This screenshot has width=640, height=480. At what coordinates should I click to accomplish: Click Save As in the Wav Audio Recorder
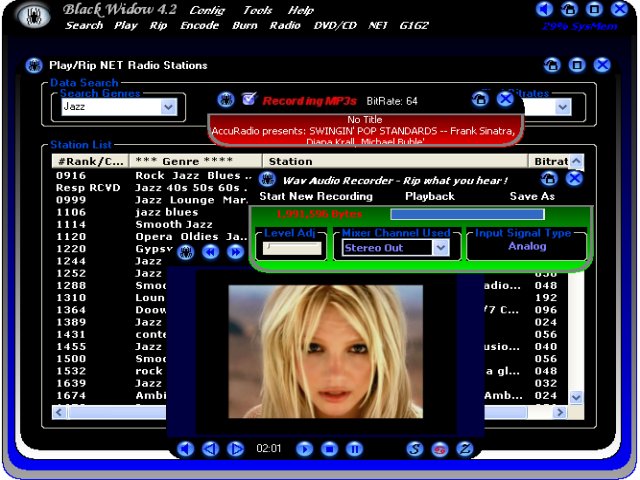click(532, 196)
